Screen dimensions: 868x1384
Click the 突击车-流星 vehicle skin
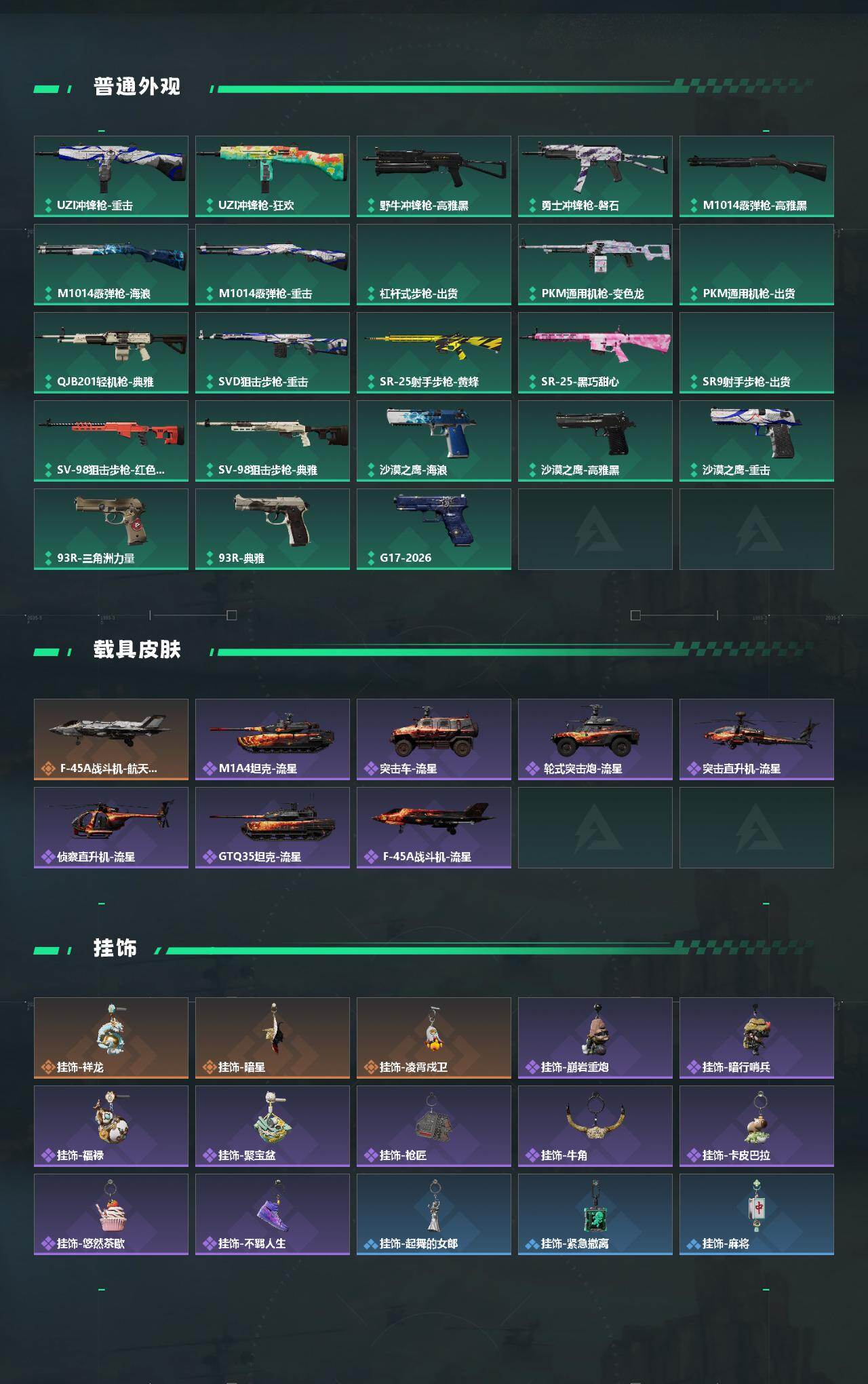point(434,739)
